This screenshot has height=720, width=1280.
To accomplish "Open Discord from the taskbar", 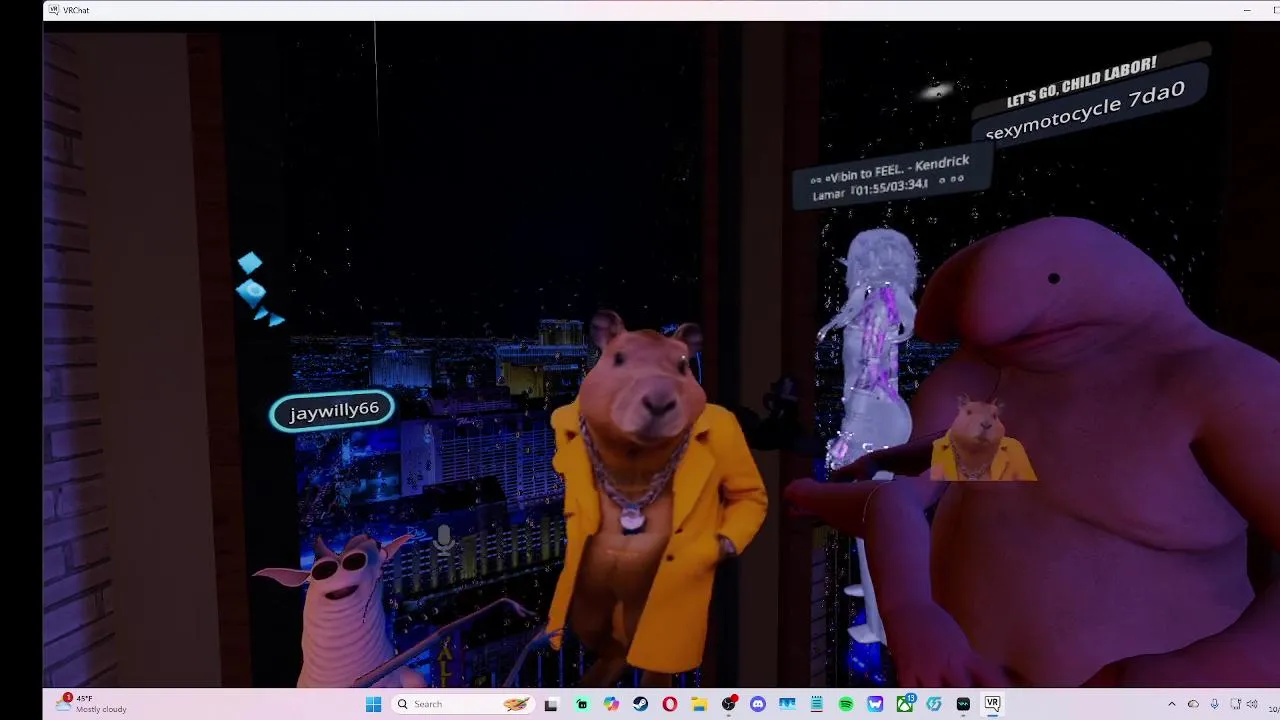I will point(757,704).
